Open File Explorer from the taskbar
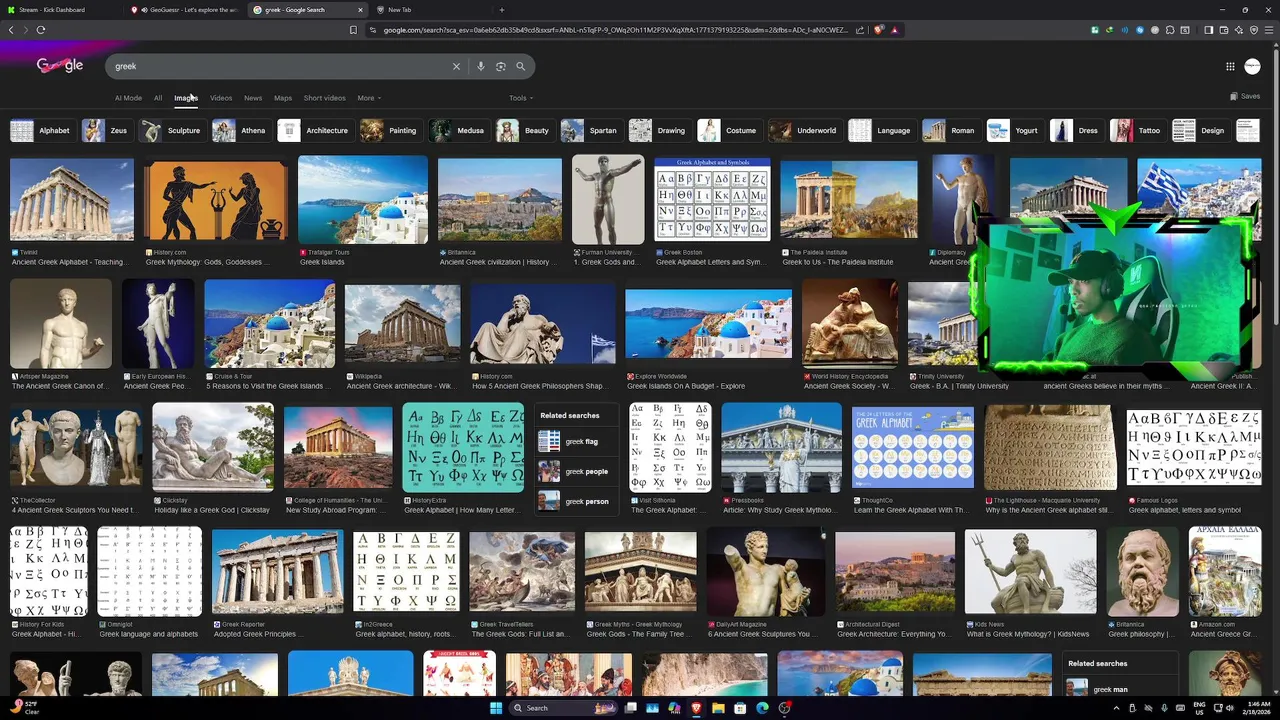 (x=718, y=708)
